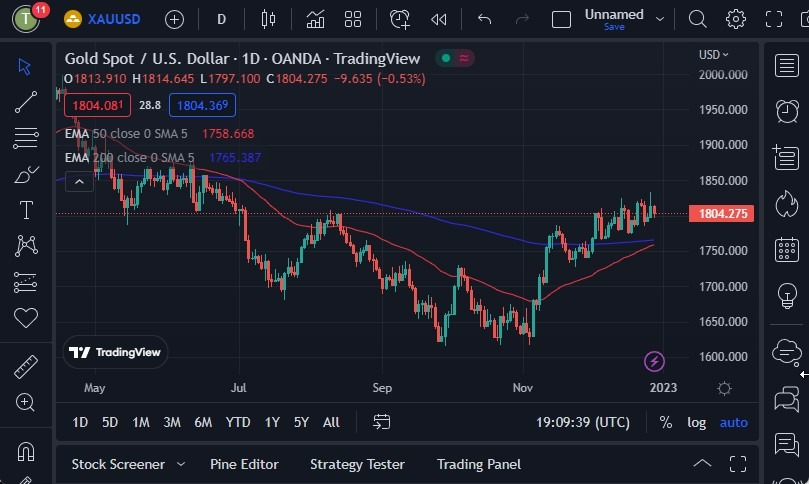
Task: Open the ideas lightbulb panel
Action: (x=787, y=296)
